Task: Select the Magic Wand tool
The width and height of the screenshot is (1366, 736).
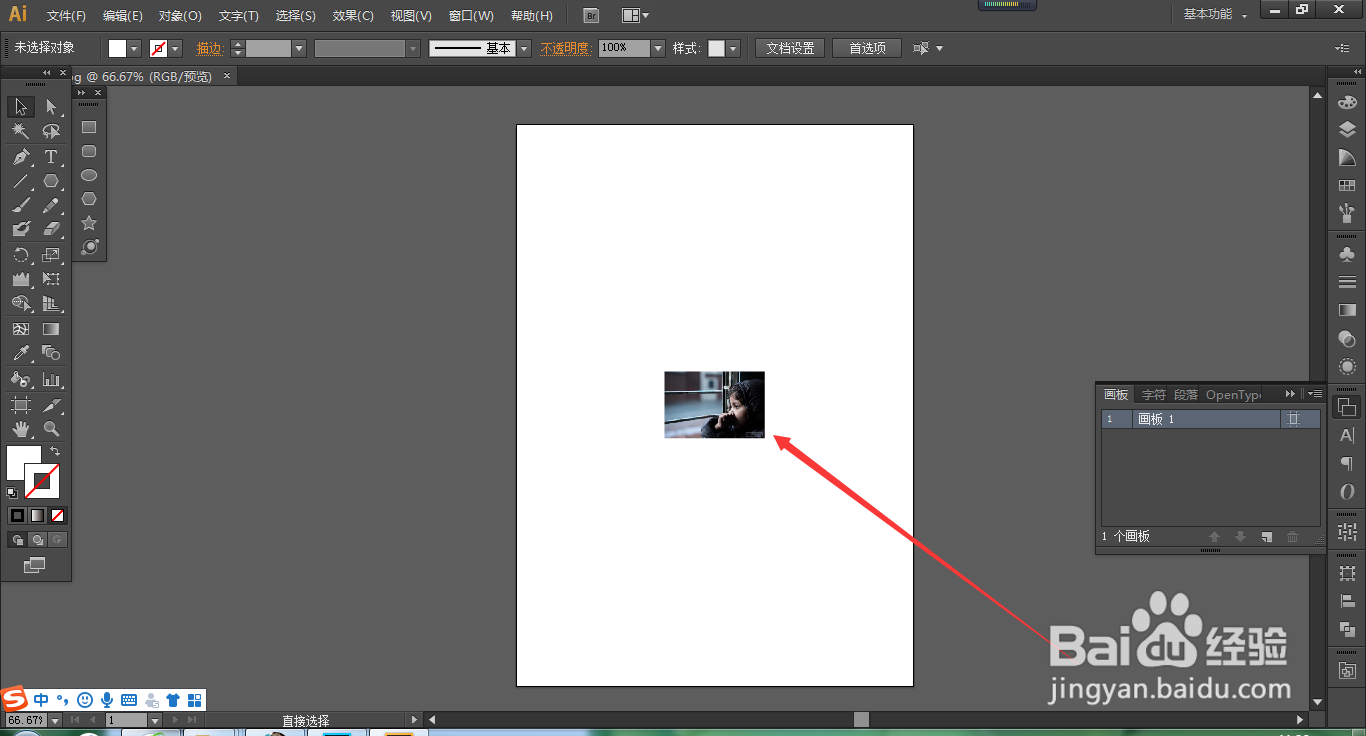Action: point(21,131)
